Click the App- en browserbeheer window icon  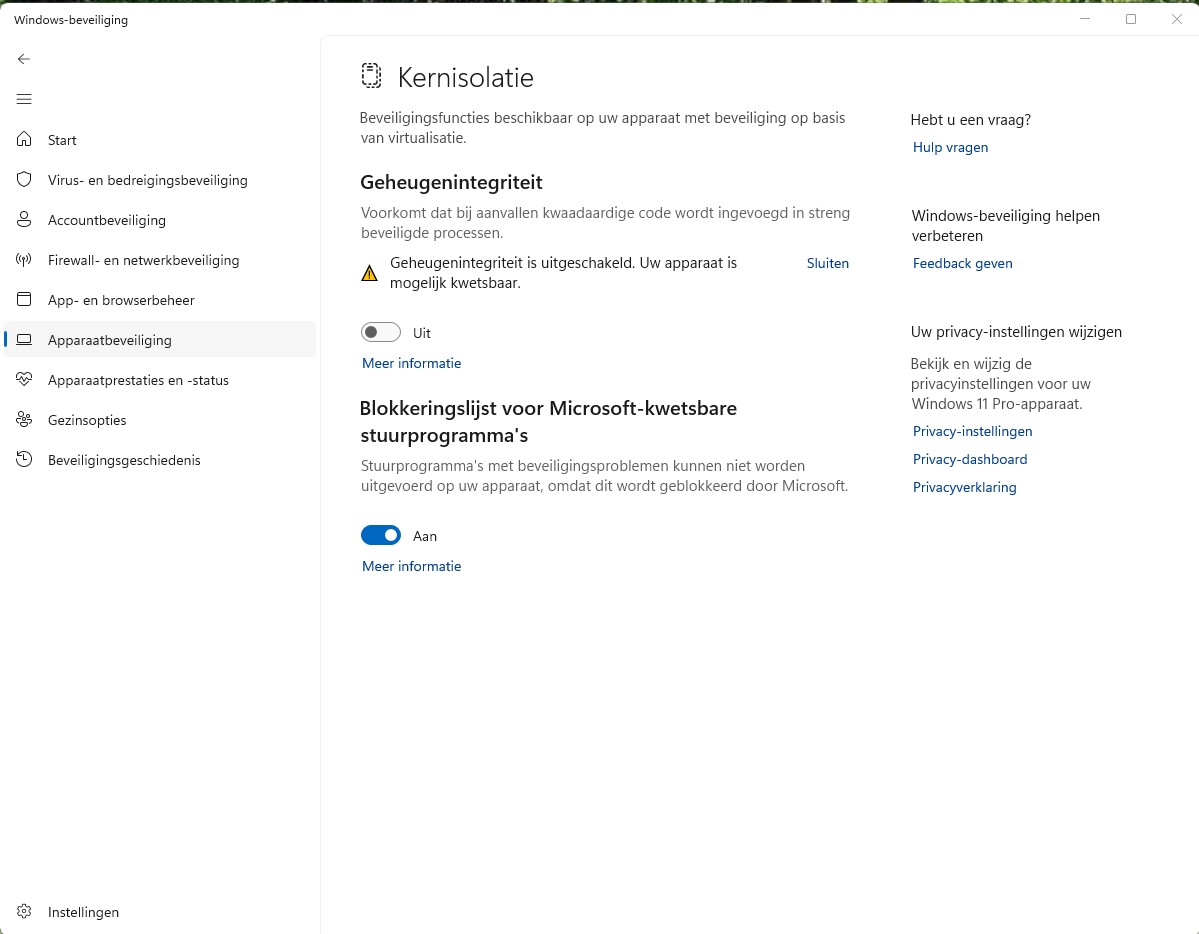(24, 300)
